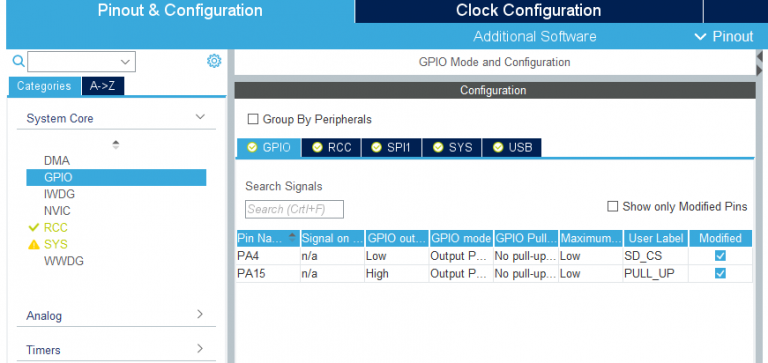Collapse the System Core category
Screen dimensions: 768x363
click(x=200, y=117)
